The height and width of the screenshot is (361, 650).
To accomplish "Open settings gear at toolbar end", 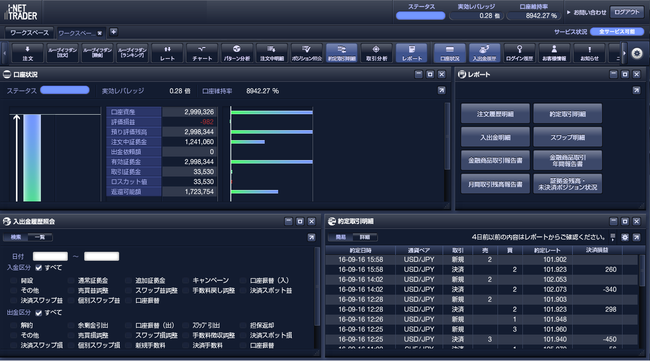I will [637, 53].
